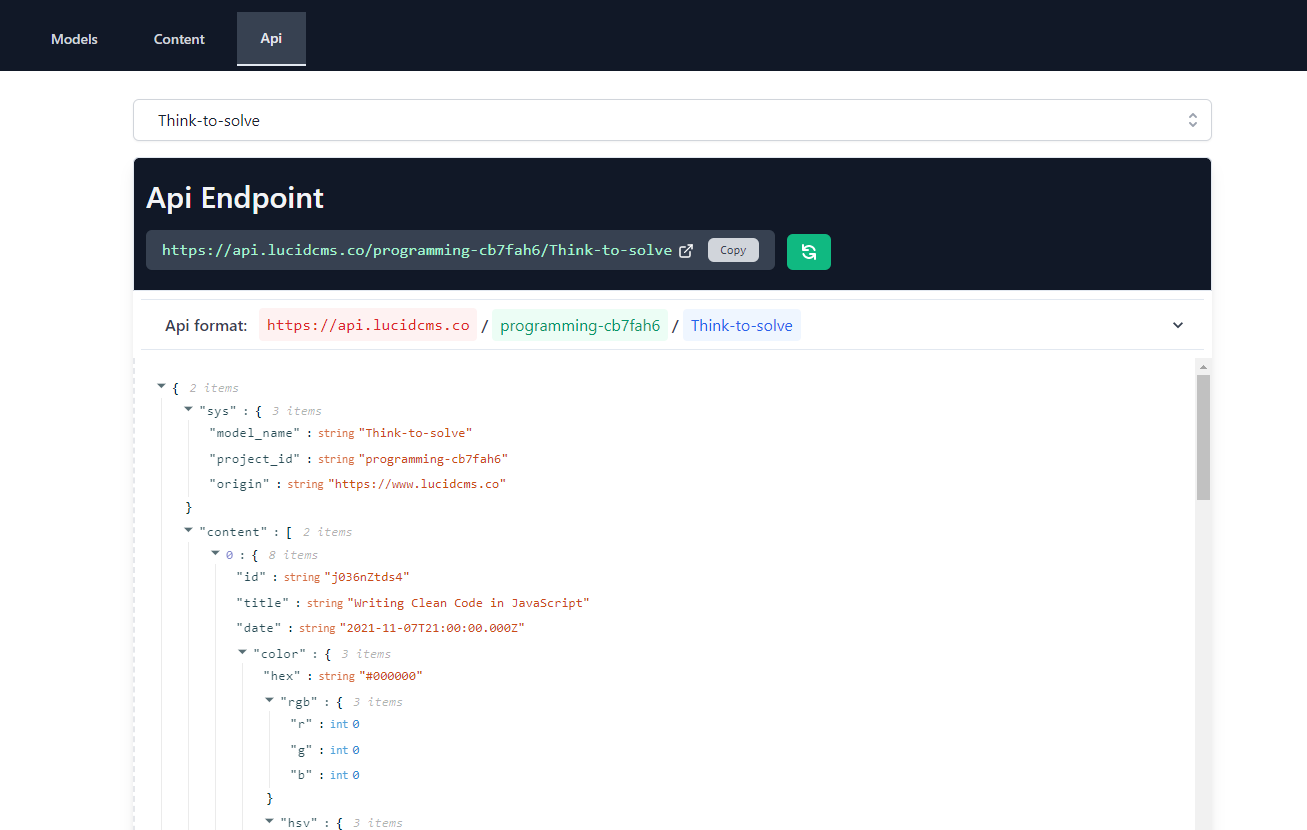Click the green refresh icon button

coord(809,252)
